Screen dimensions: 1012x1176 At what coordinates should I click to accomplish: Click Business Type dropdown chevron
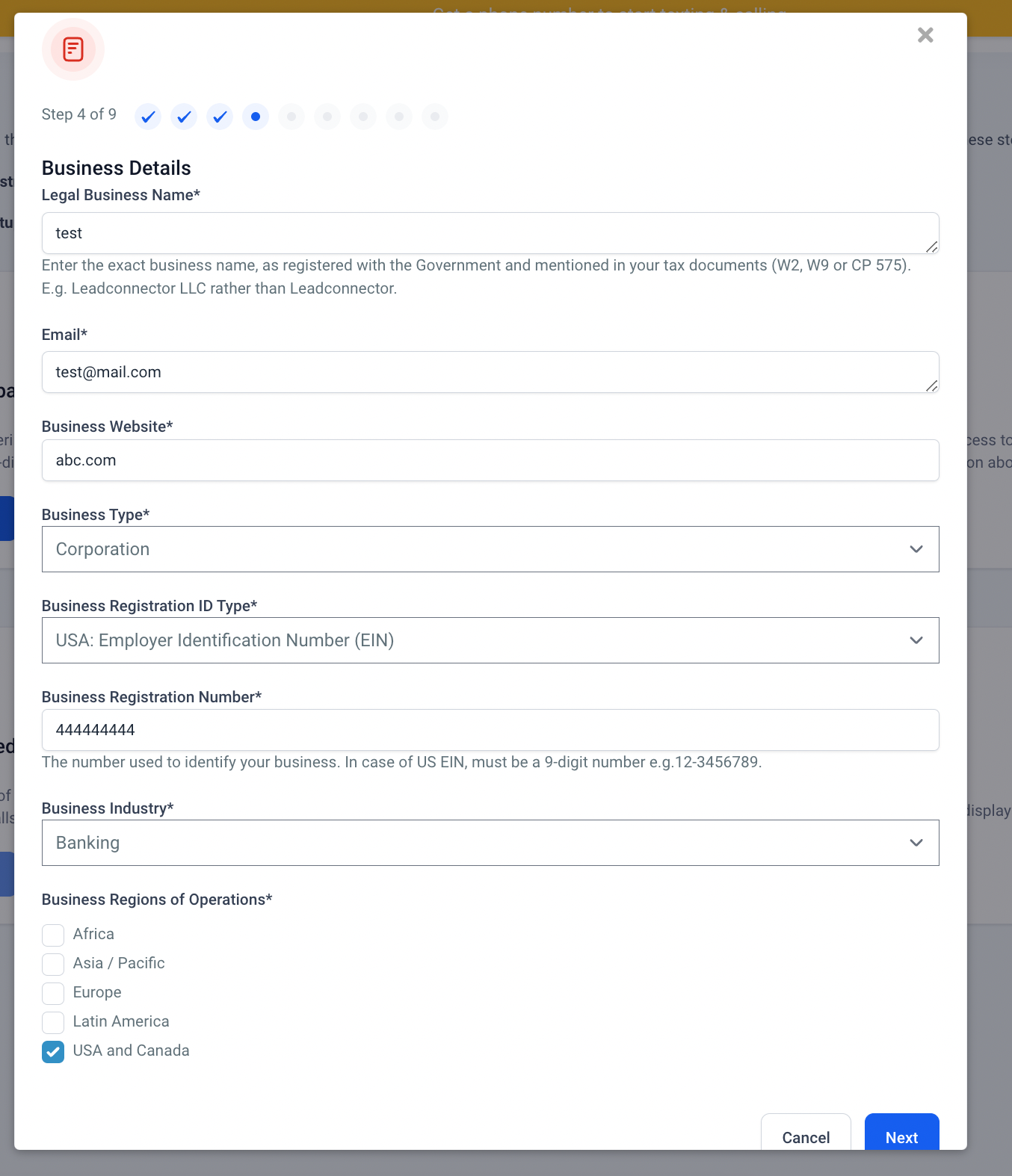pyautogui.click(x=916, y=549)
